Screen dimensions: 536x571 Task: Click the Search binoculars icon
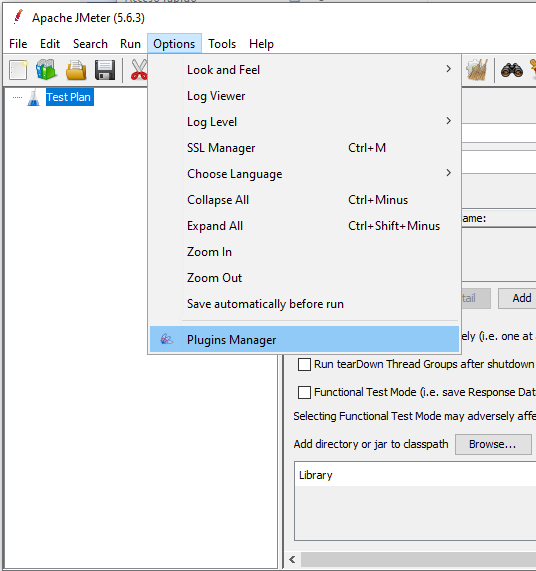(512, 70)
